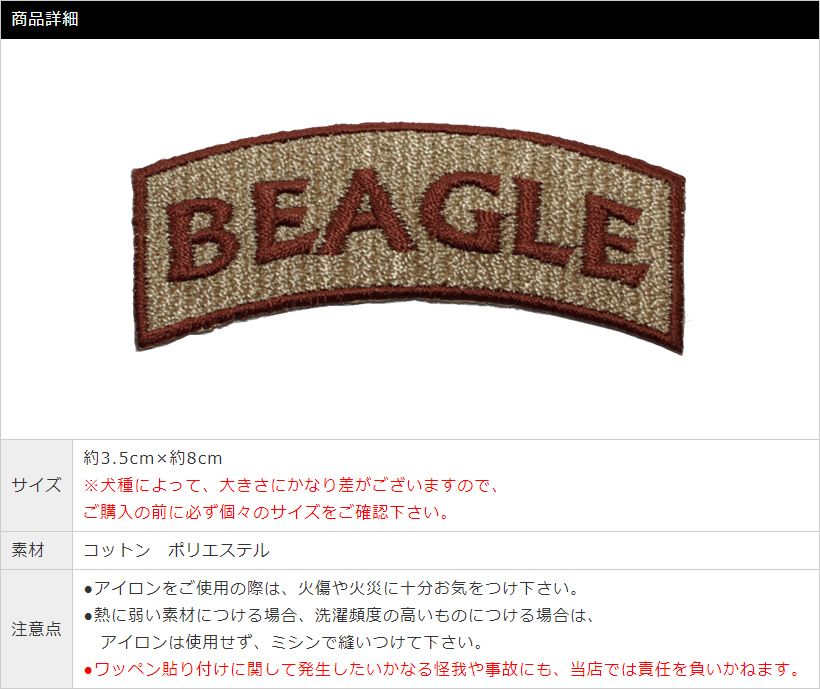820x689 pixels.
Task: Click the red 犬種によって size warning line
Action: [291, 485]
